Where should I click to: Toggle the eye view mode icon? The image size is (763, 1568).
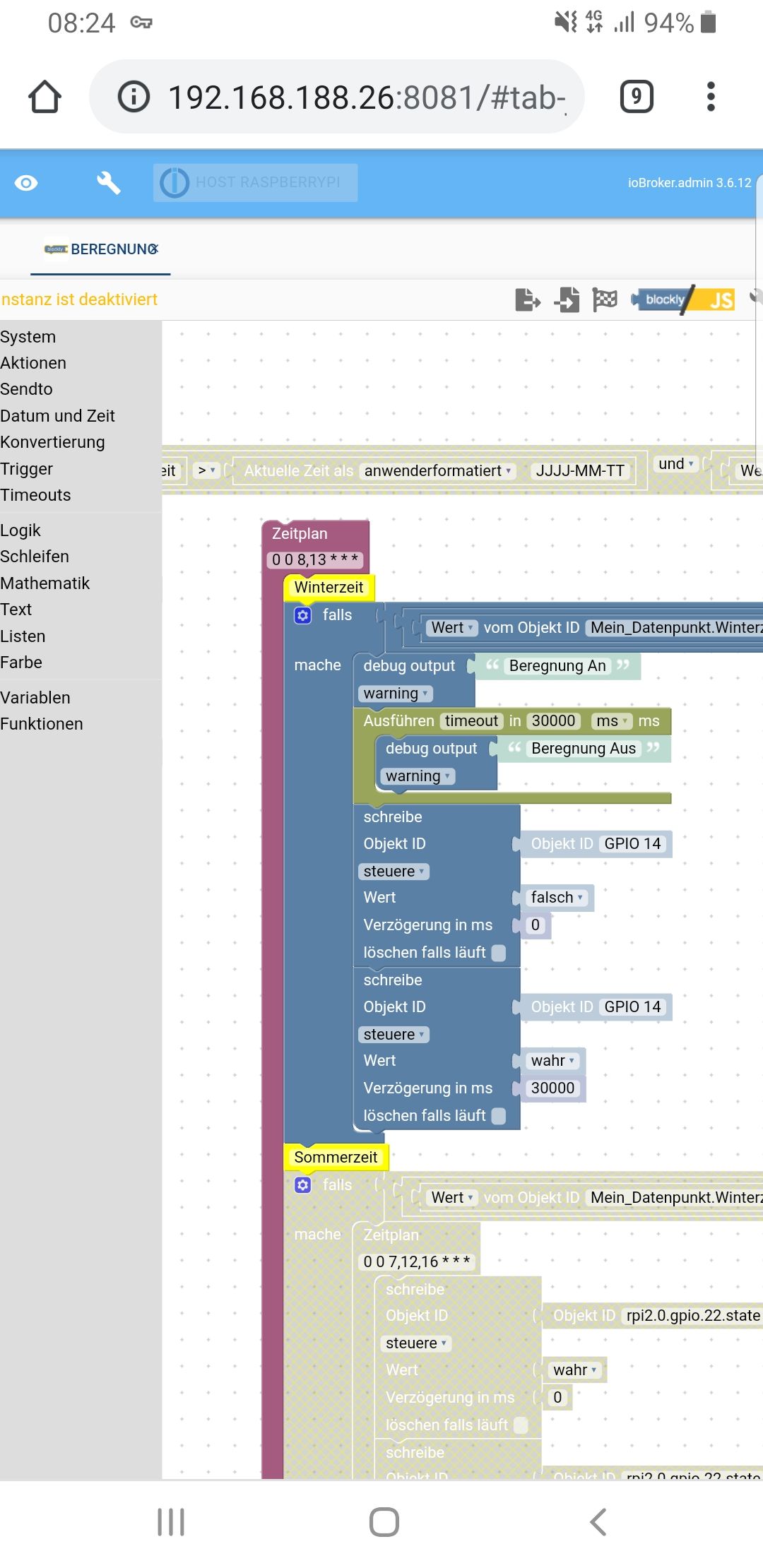[26, 183]
